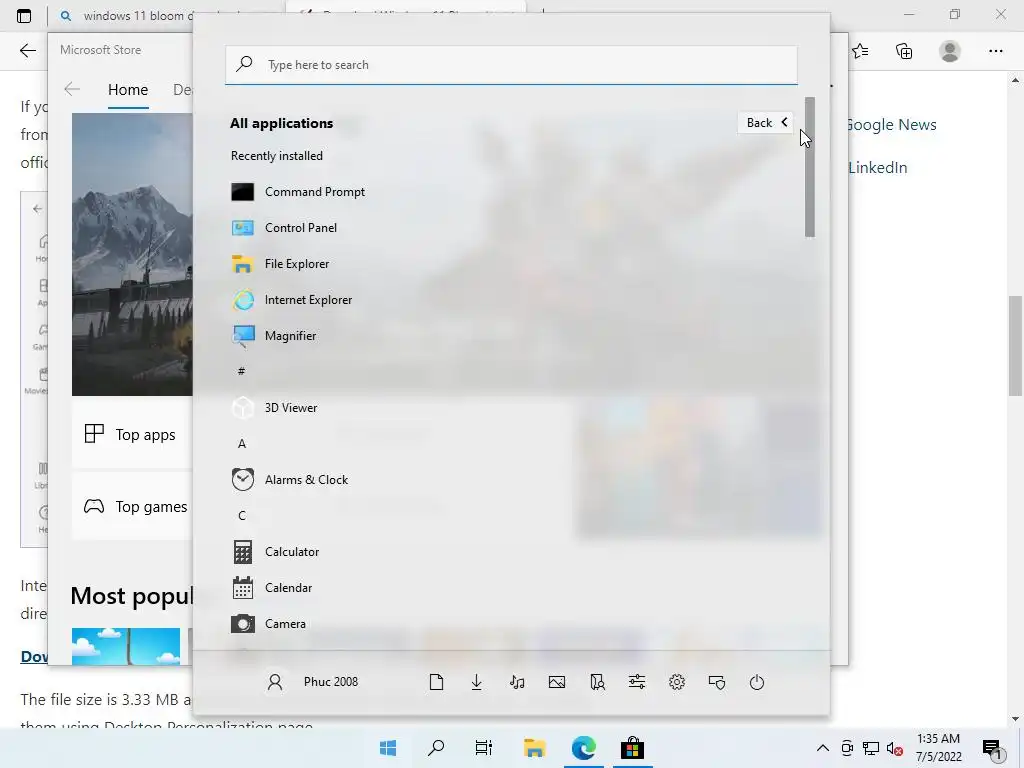Click the 'A' section header letter

click(242, 443)
